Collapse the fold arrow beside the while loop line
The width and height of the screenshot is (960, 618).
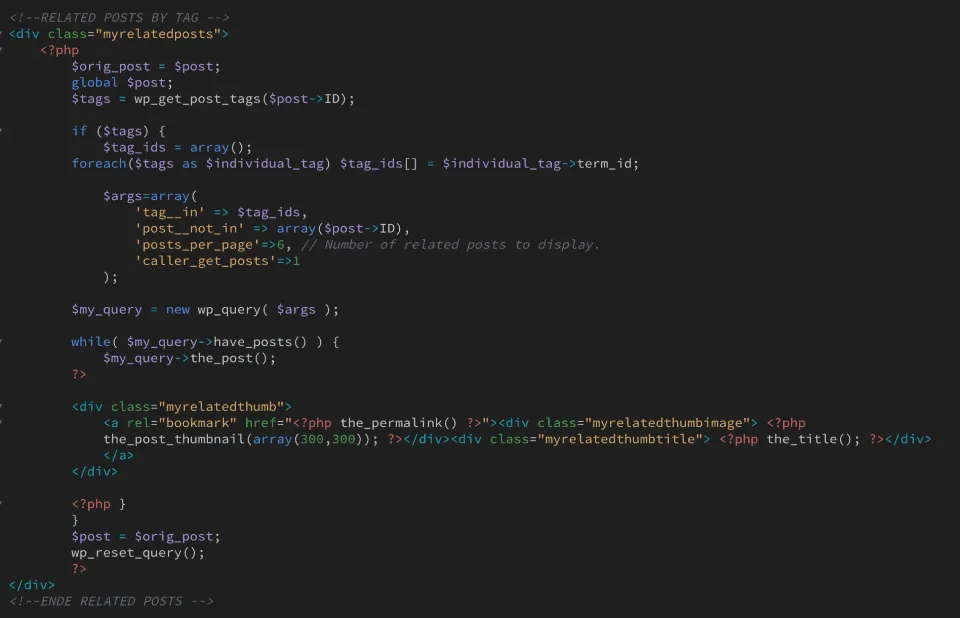tap(3, 342)
